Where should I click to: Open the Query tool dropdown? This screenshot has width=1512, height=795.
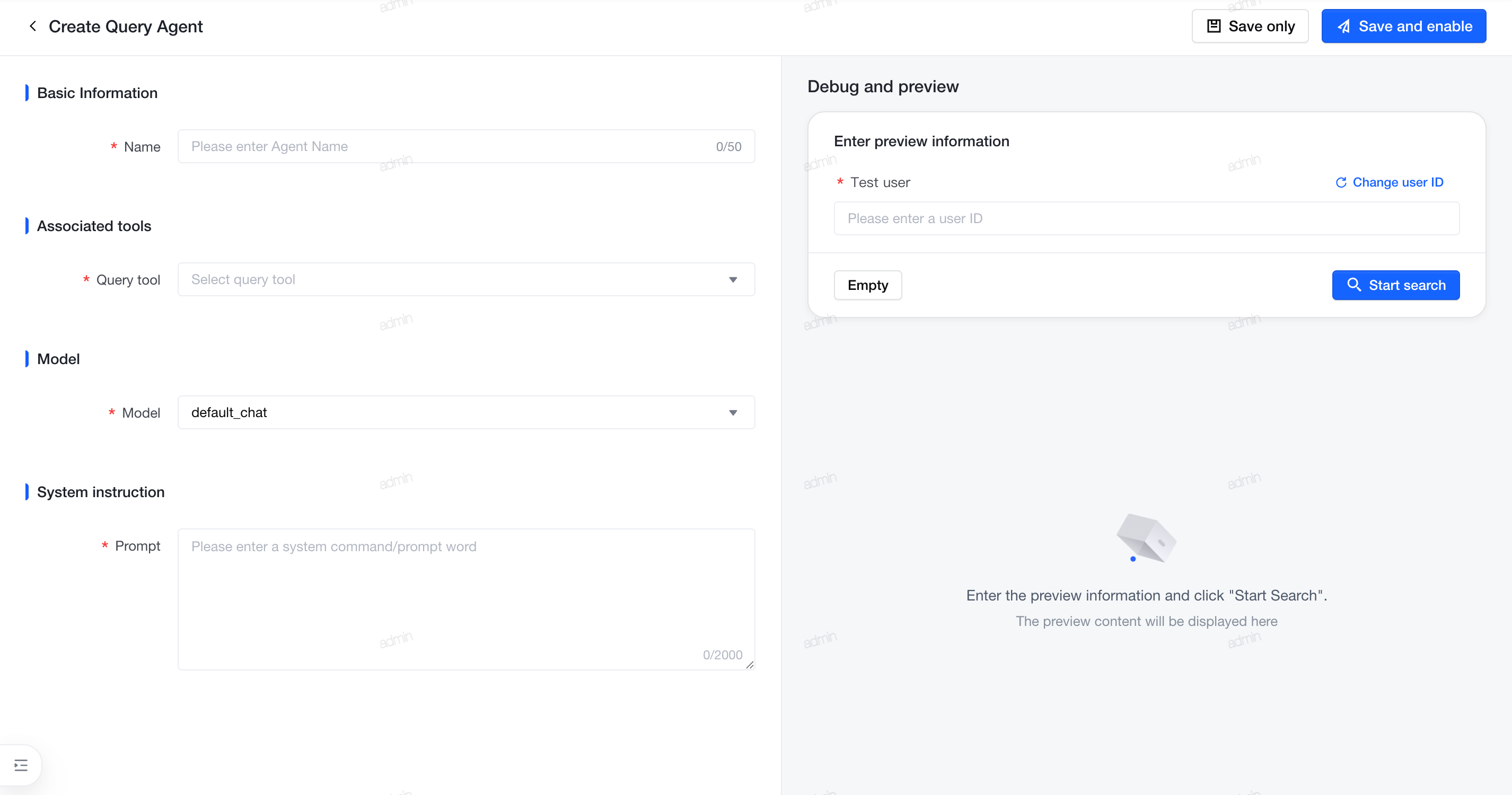tap(466, 279)
